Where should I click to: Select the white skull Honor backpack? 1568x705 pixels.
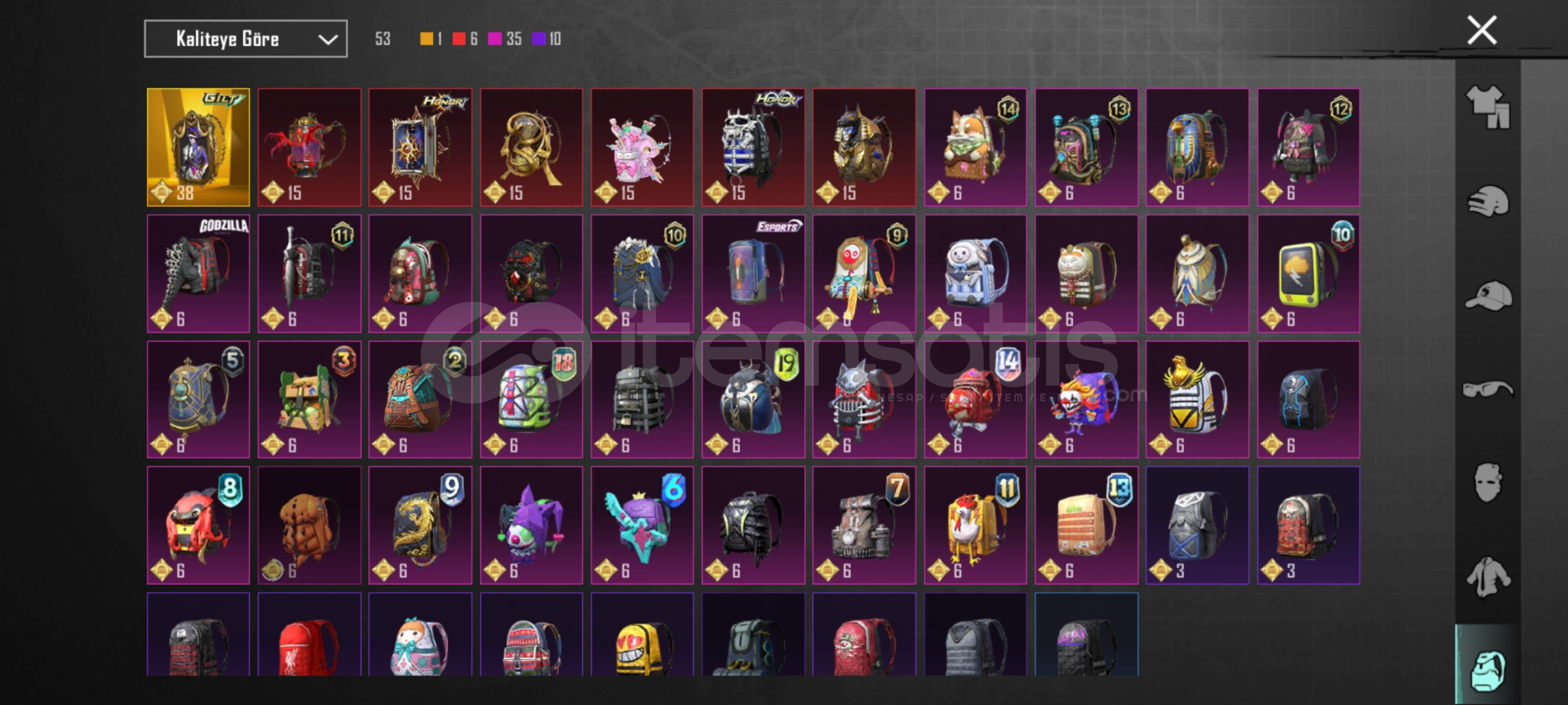point(754,148)
